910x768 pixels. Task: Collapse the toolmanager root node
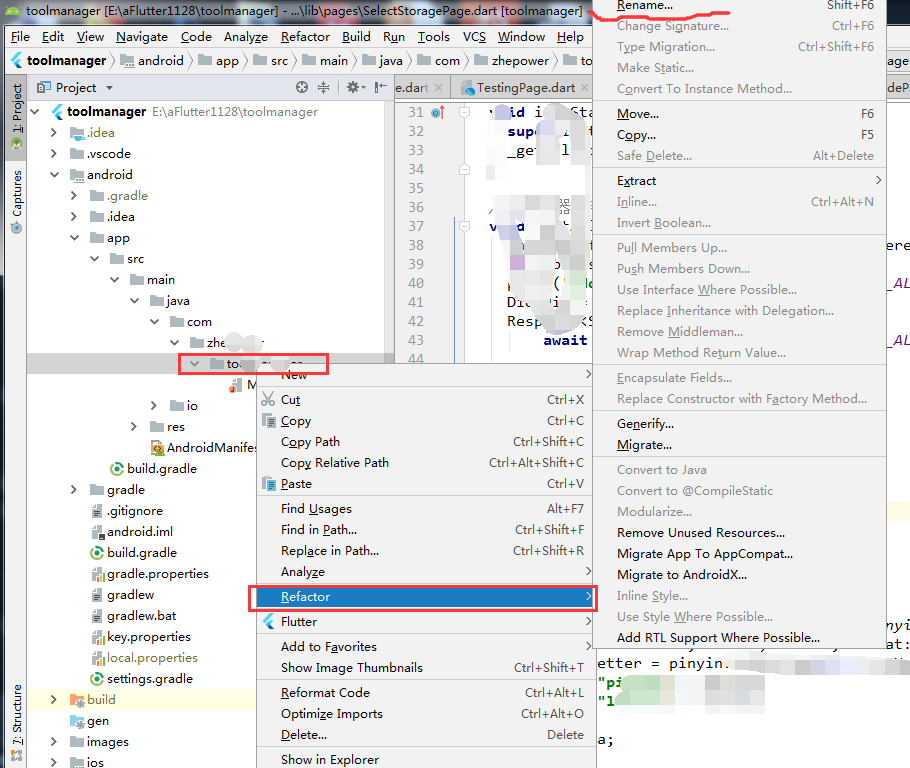click(x=35, y=111)
